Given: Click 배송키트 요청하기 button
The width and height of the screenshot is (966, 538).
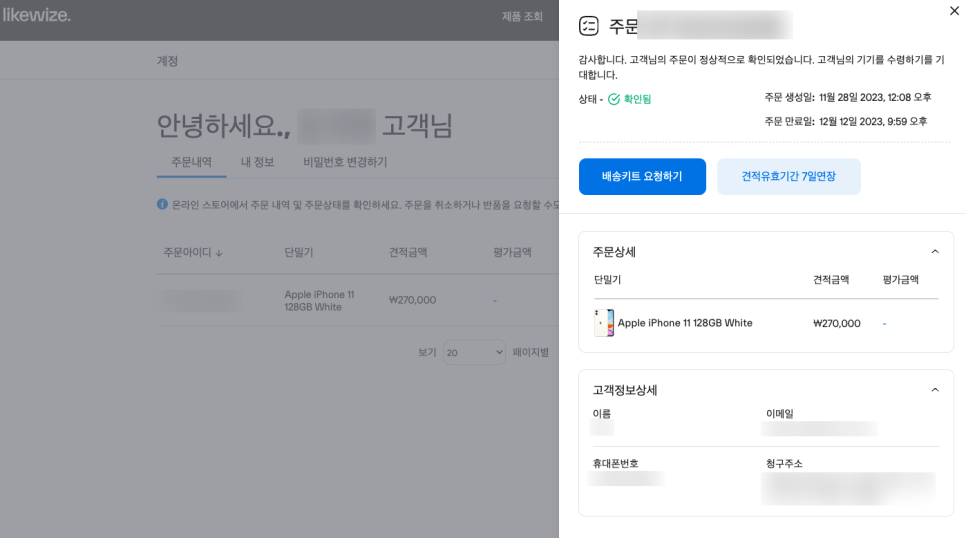Looking at the screenshot, I should pyautogui.click(x=642, y=176).
